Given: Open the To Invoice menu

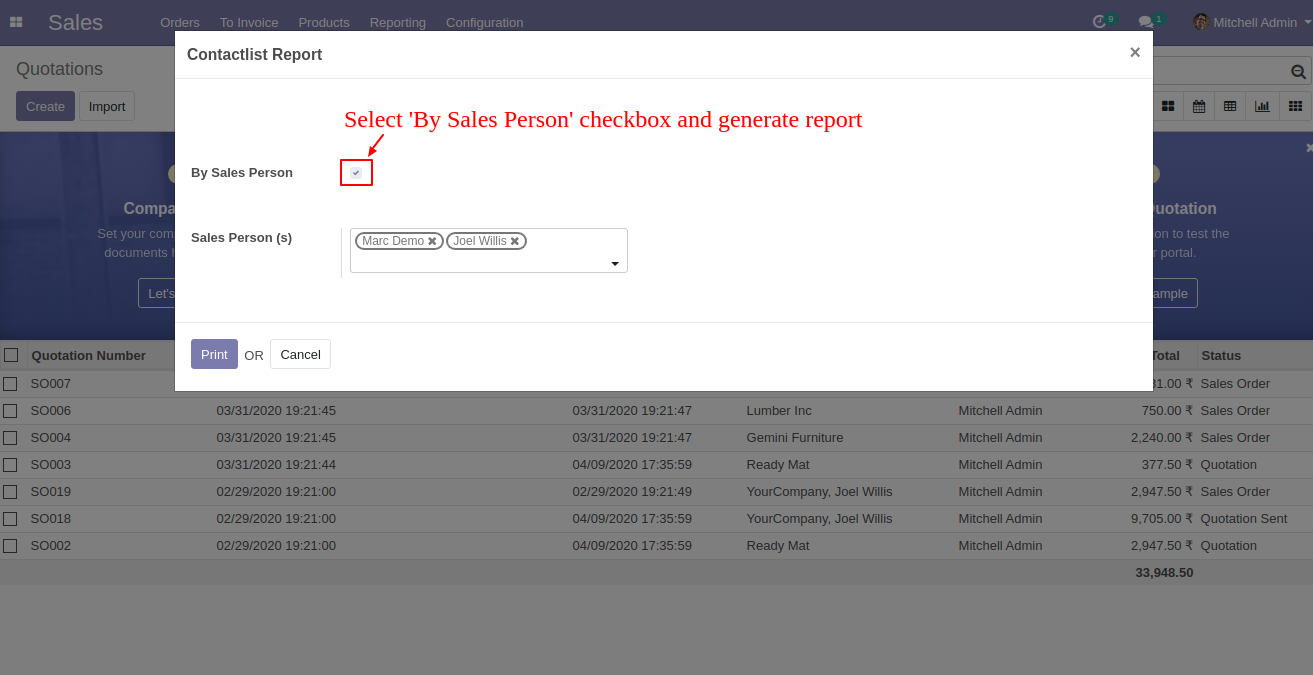Looking at the screenshot, I should pos(248,22).
